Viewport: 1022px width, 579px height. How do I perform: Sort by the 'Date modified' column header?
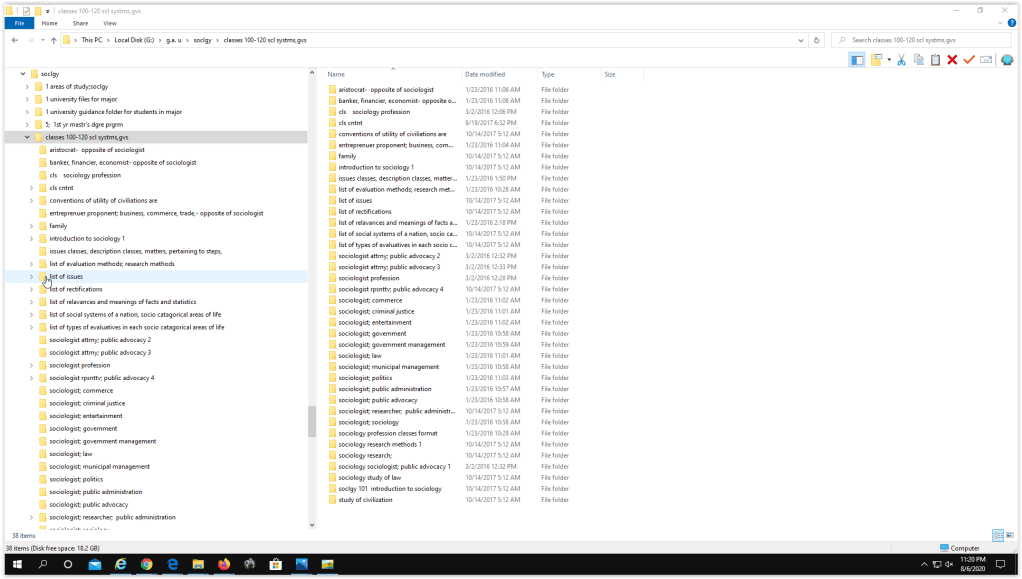pos(485,75)
